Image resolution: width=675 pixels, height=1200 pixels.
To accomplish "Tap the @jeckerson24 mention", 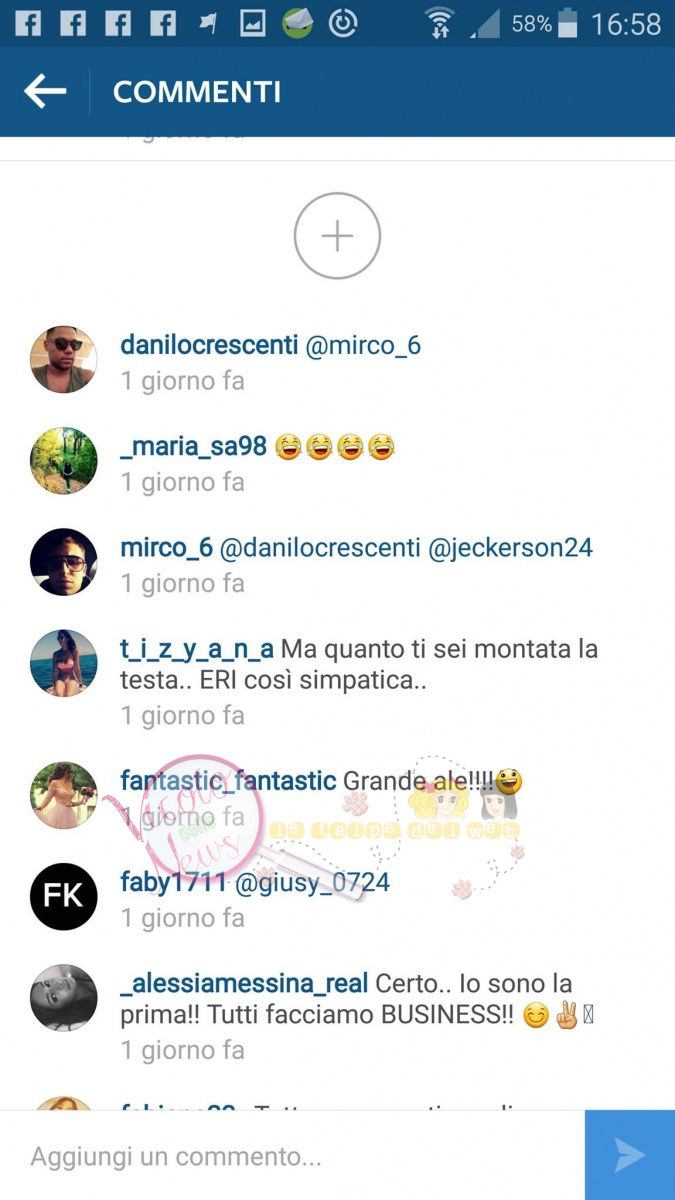I will coord(510,548).
